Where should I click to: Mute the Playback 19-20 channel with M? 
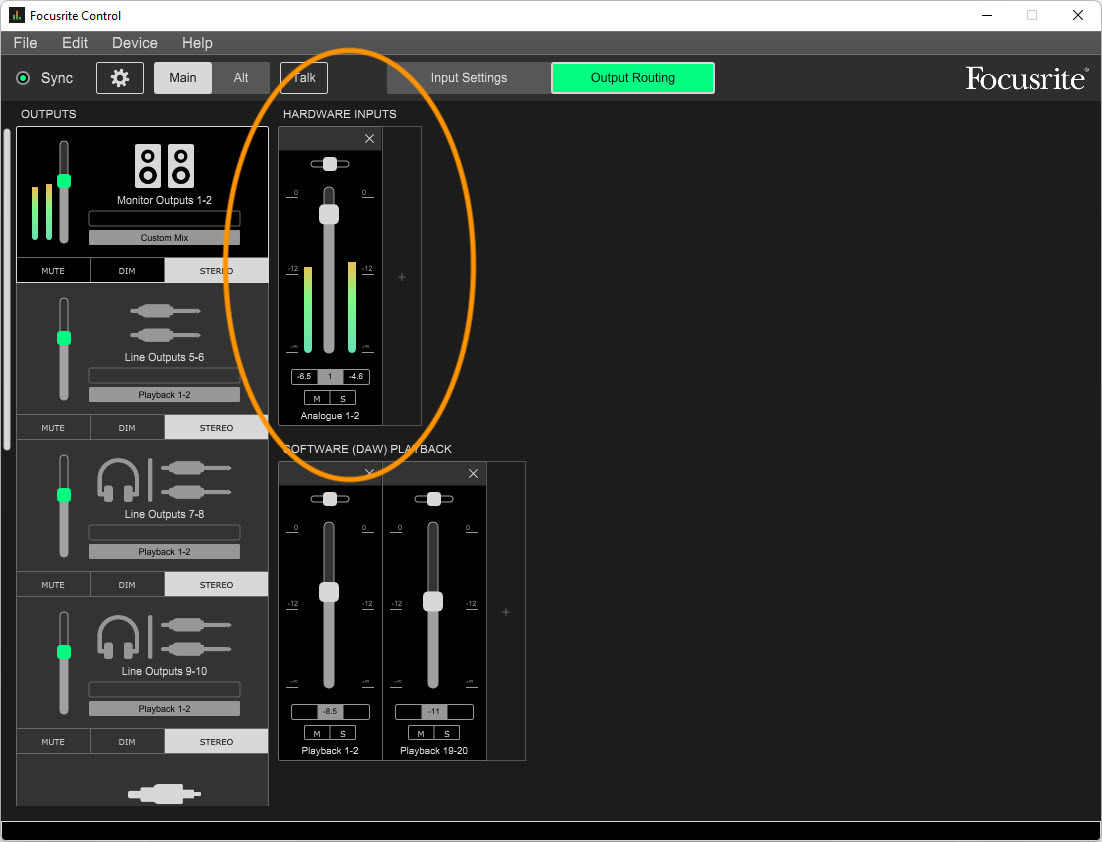tap(421, 733)
